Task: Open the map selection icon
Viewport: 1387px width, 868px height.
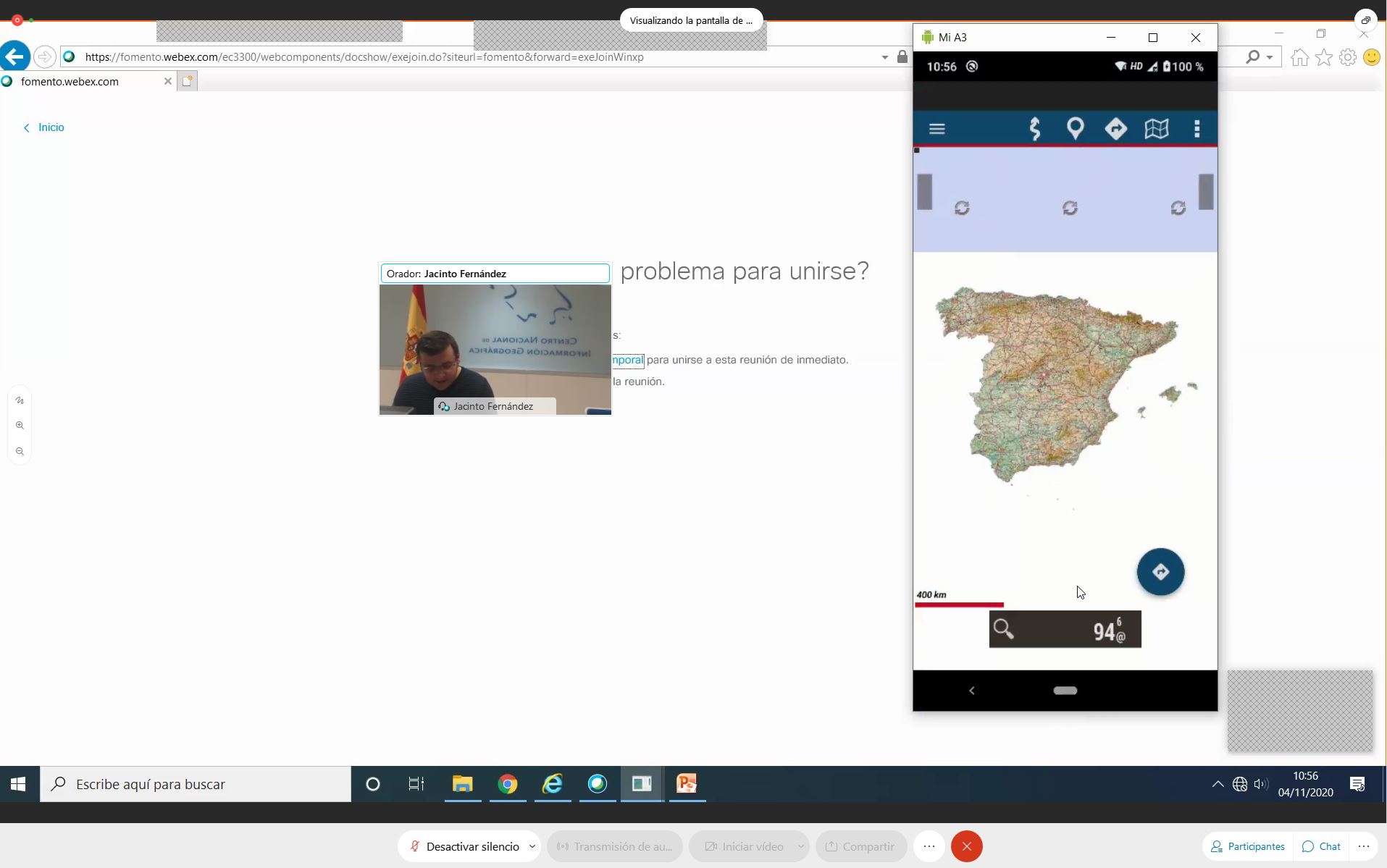Action: 1157,129
